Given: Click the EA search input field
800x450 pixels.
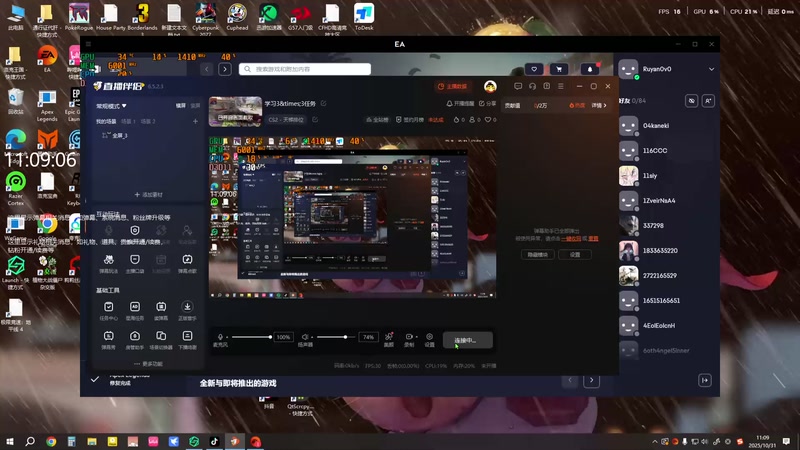Looking at the screenshot, I should coord(305,69).
